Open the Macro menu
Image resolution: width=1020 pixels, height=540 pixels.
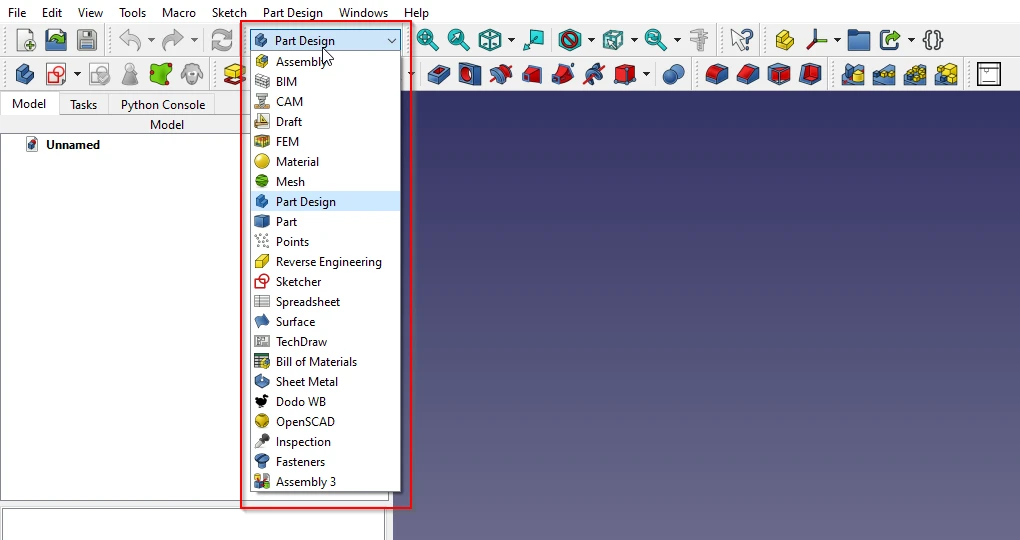[x=178, y=12]
